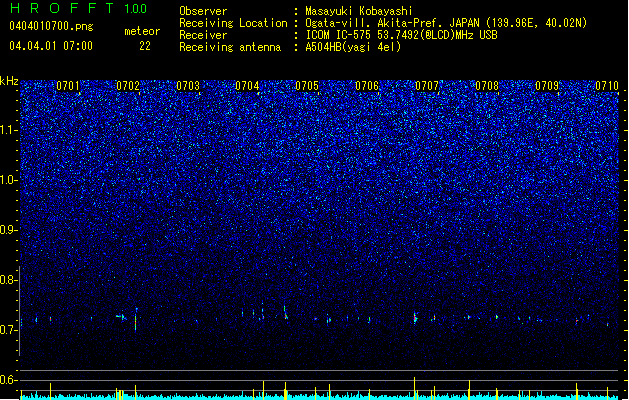Click the meteor label
Viewport: 629px width, 400px height.
tap(142, 31)
